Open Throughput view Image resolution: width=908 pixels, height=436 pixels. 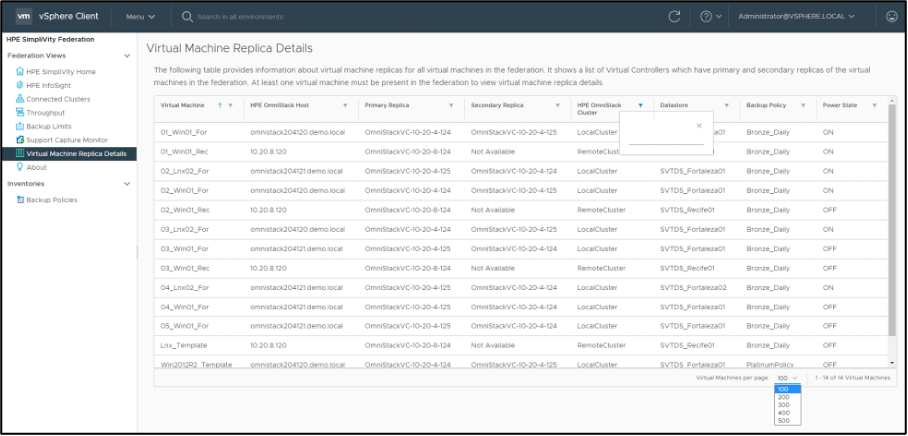point(45,112)
